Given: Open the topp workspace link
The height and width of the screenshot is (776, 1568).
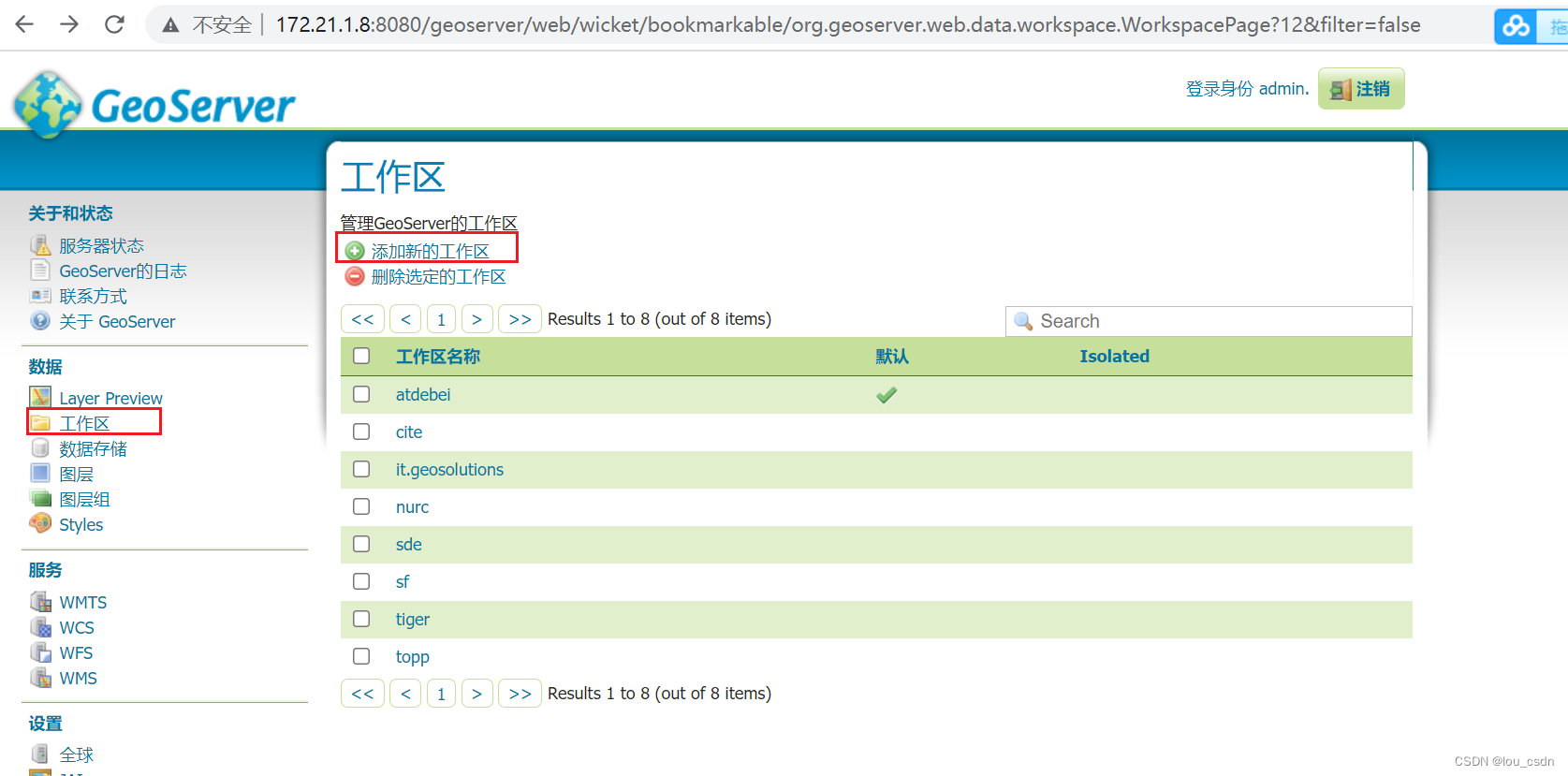Looking at the screenshot, I should [413, 657].
